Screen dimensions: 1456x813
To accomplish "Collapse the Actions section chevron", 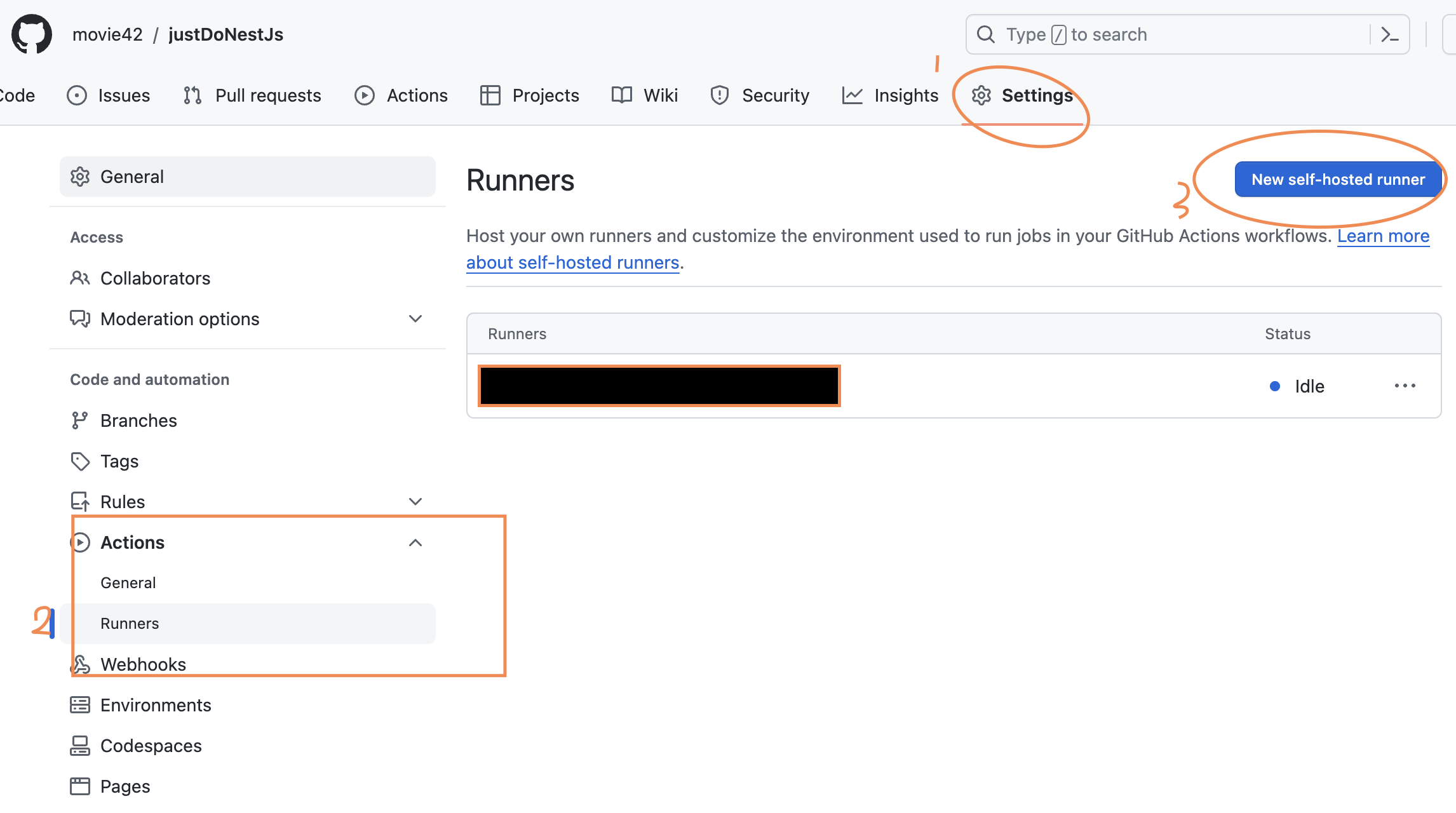I will point(415,542).
